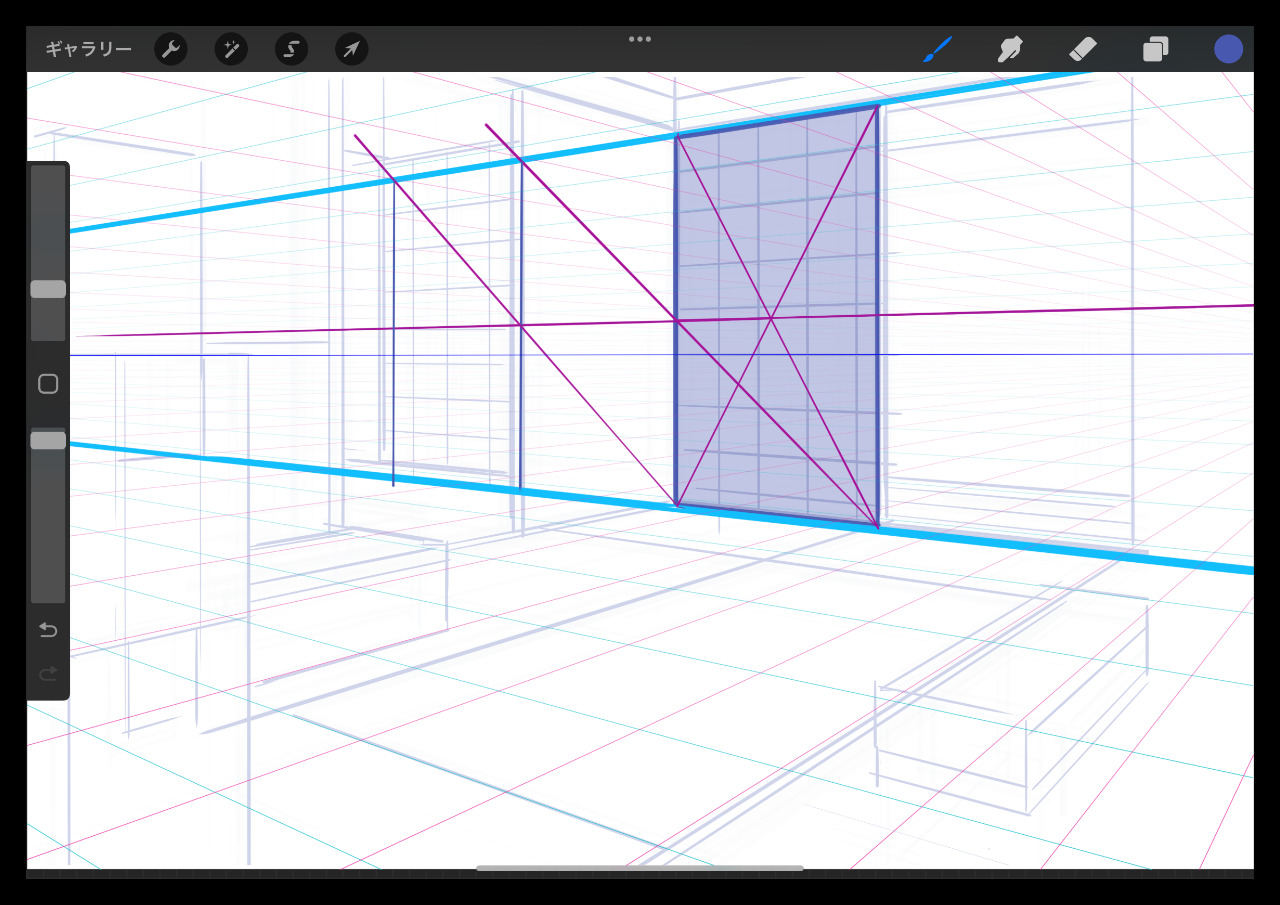The image size is (1280, 905).
Task: Open the active color picker circle
Action: pyautogui.click(x=1228, y=49)
